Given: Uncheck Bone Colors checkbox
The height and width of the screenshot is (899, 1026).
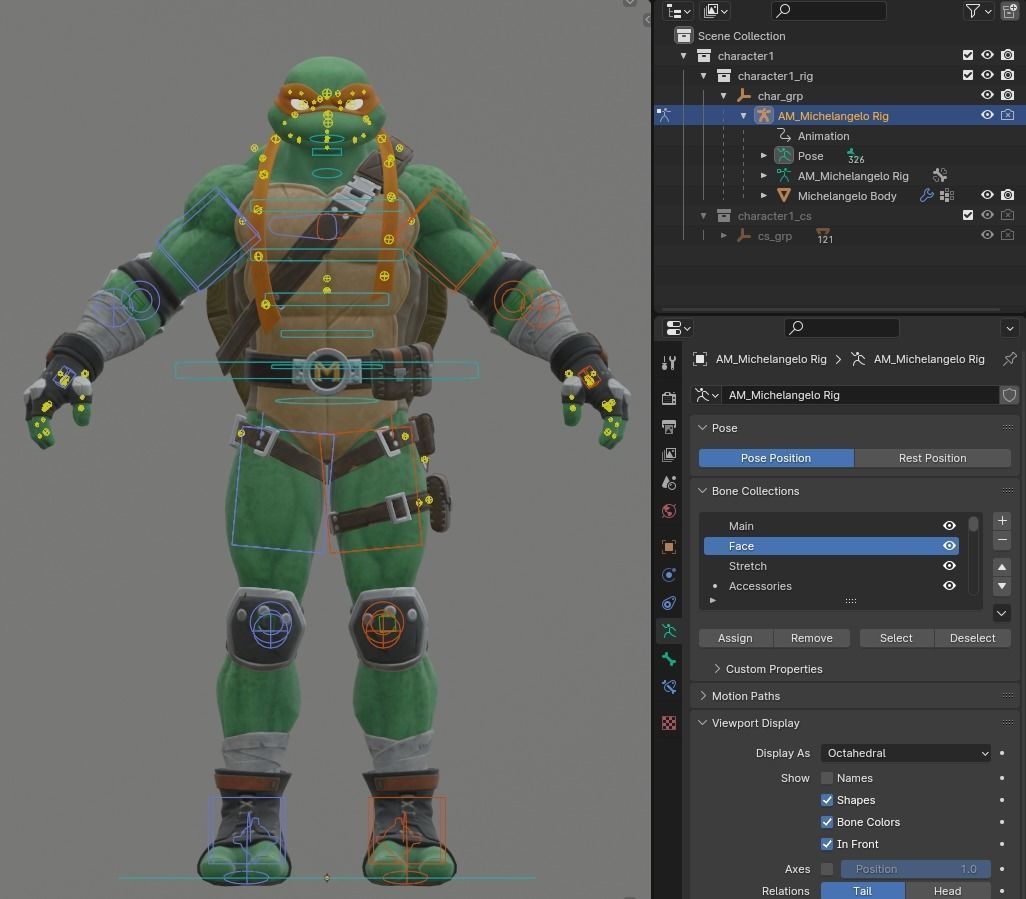Looking at the screenshot, I should 827,822.
